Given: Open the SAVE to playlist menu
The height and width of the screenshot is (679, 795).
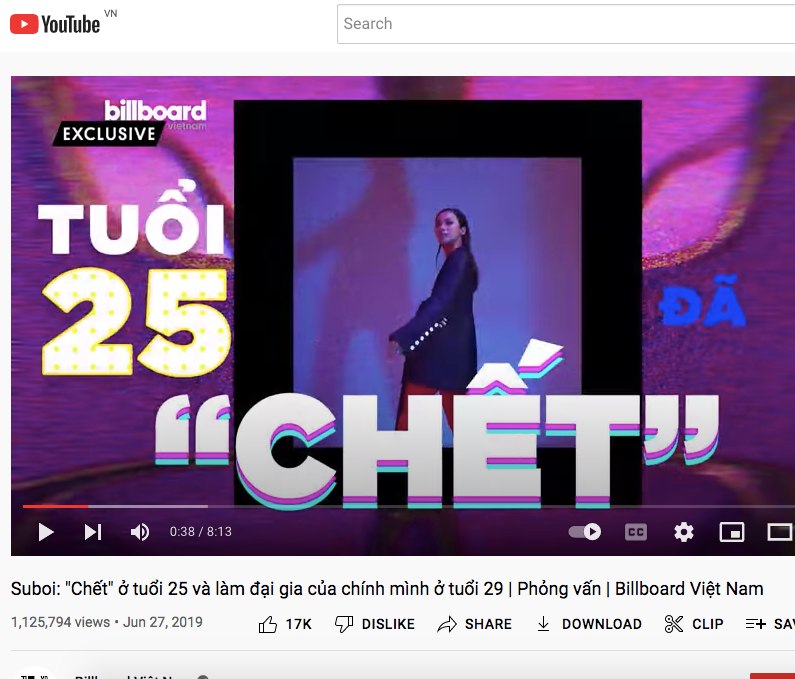Looking at the screenshot, I should 770,624.
